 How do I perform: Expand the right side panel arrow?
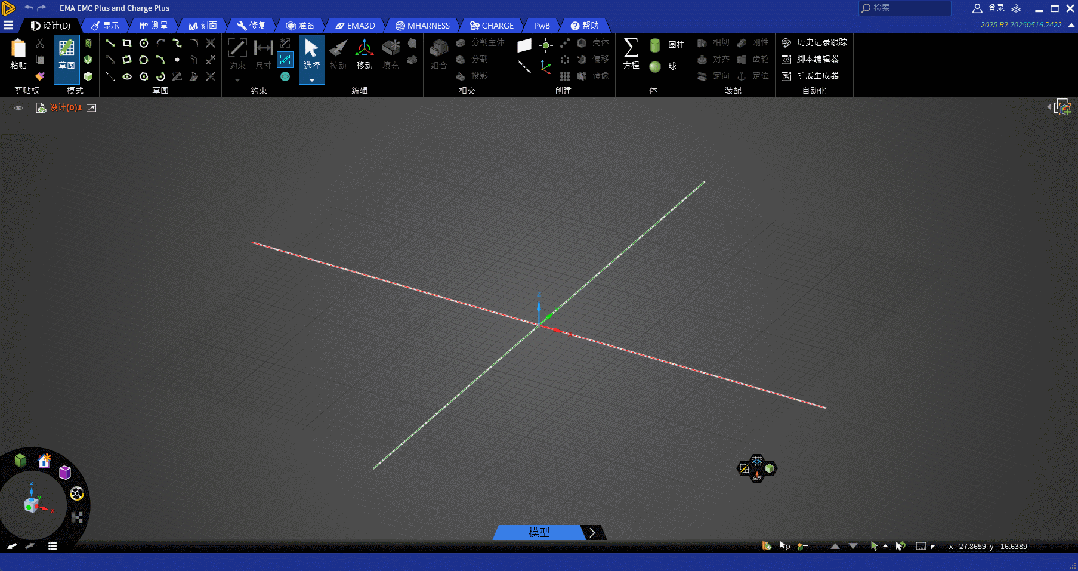pyautogui.click(x=1049, y=107)
